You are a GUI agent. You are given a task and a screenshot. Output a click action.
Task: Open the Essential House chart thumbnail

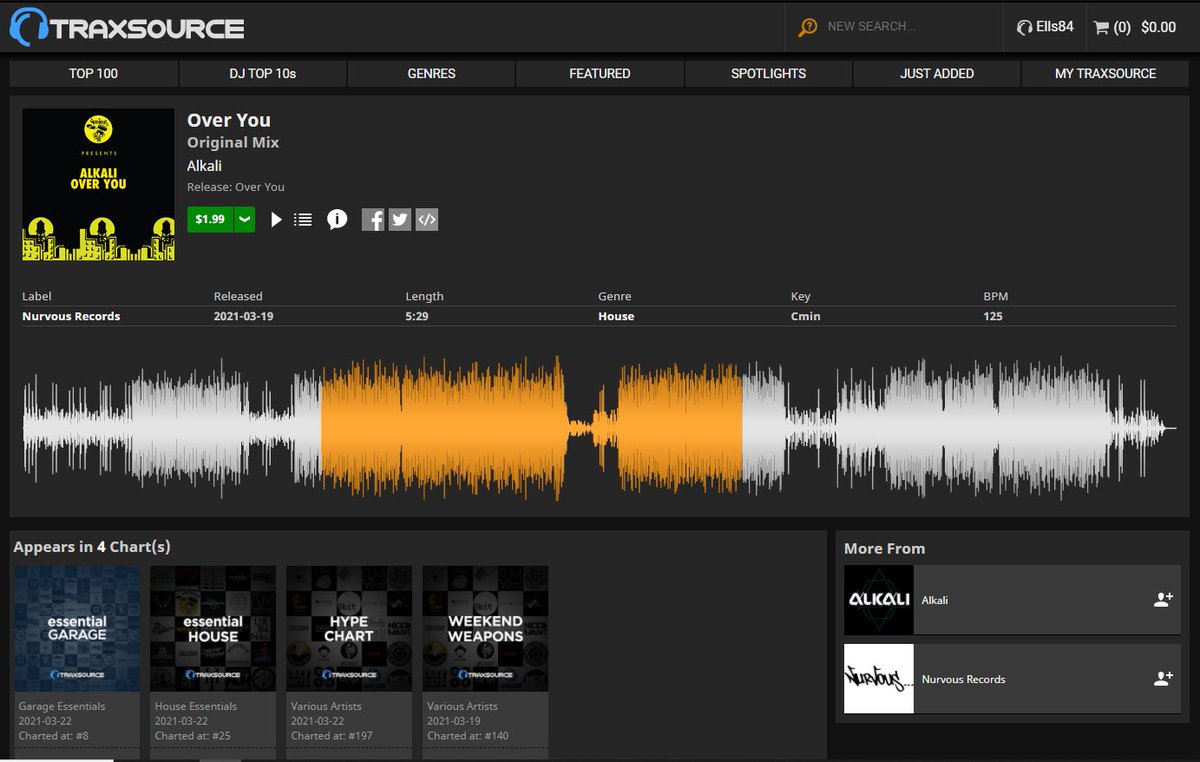(213, 628)
